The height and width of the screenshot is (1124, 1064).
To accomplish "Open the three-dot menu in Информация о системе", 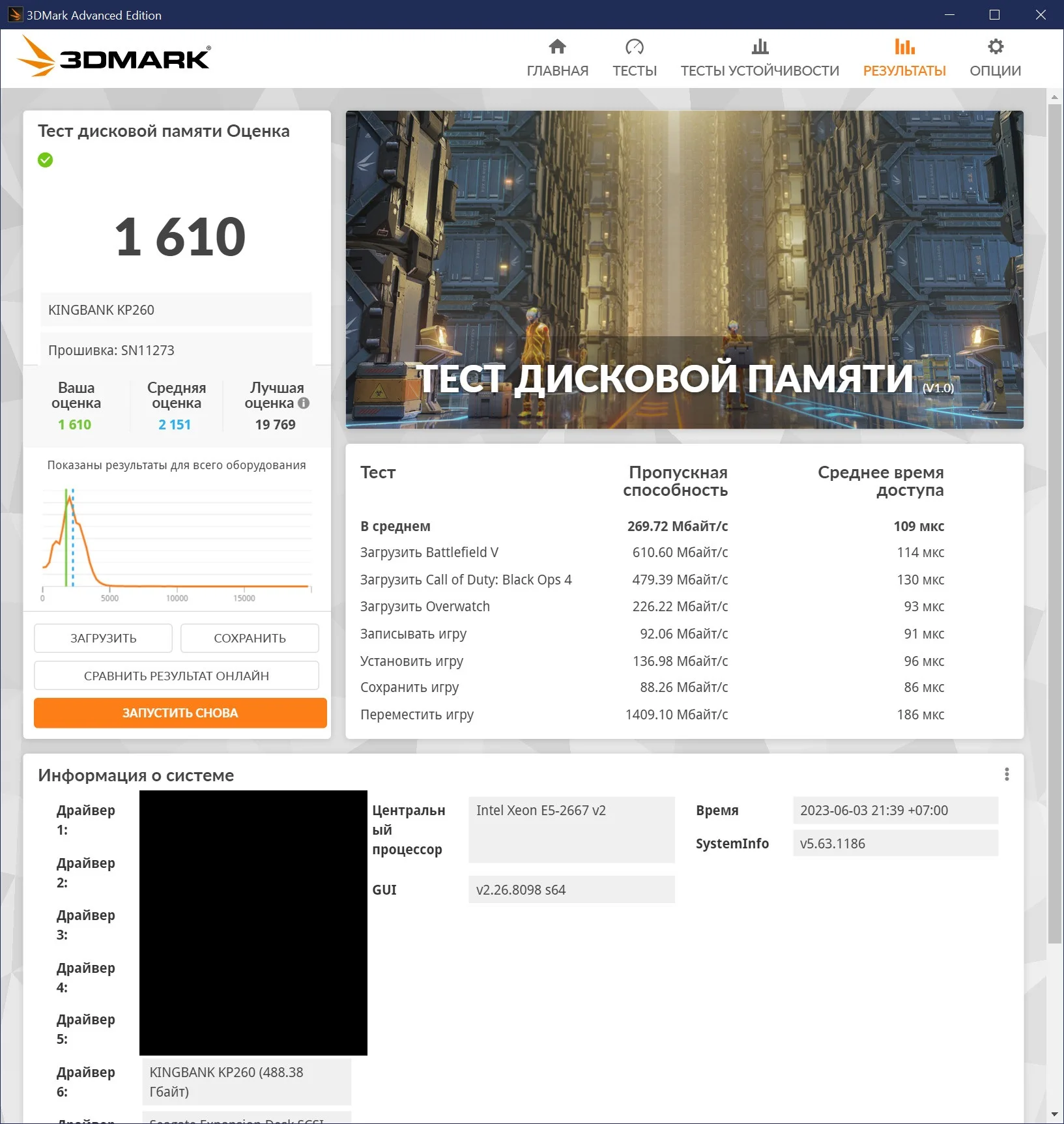I will click(1007, 774).
